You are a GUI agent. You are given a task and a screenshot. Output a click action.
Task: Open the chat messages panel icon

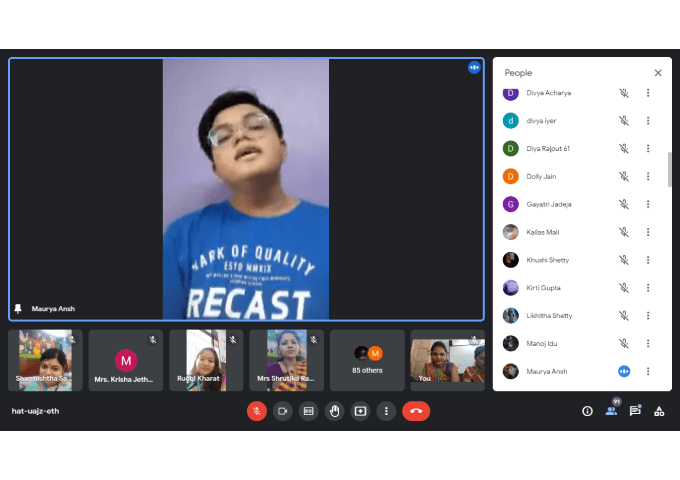point(635,411)
